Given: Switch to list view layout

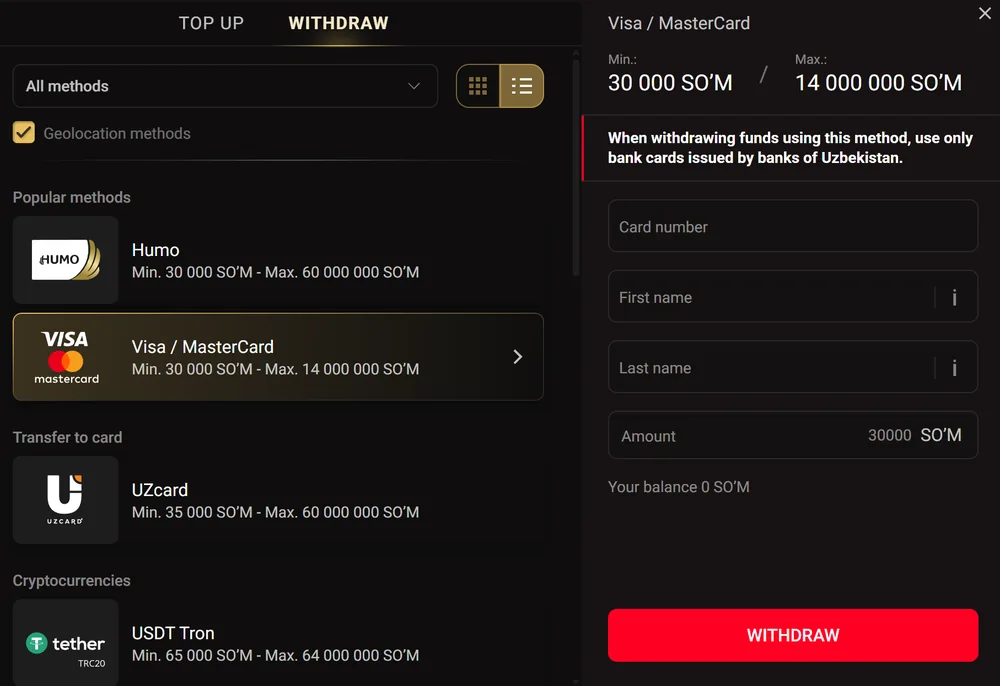Looking at the screenshot, I should pyautogui.click(x=522, y=86).
